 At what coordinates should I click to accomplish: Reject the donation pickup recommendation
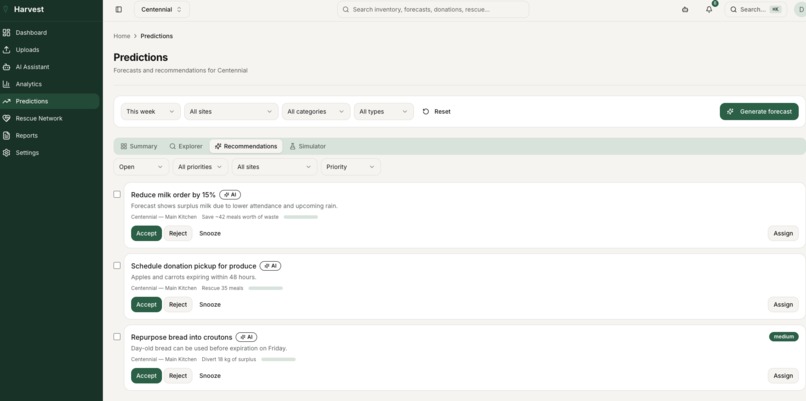pyautogui.click(x=178, y=304)
